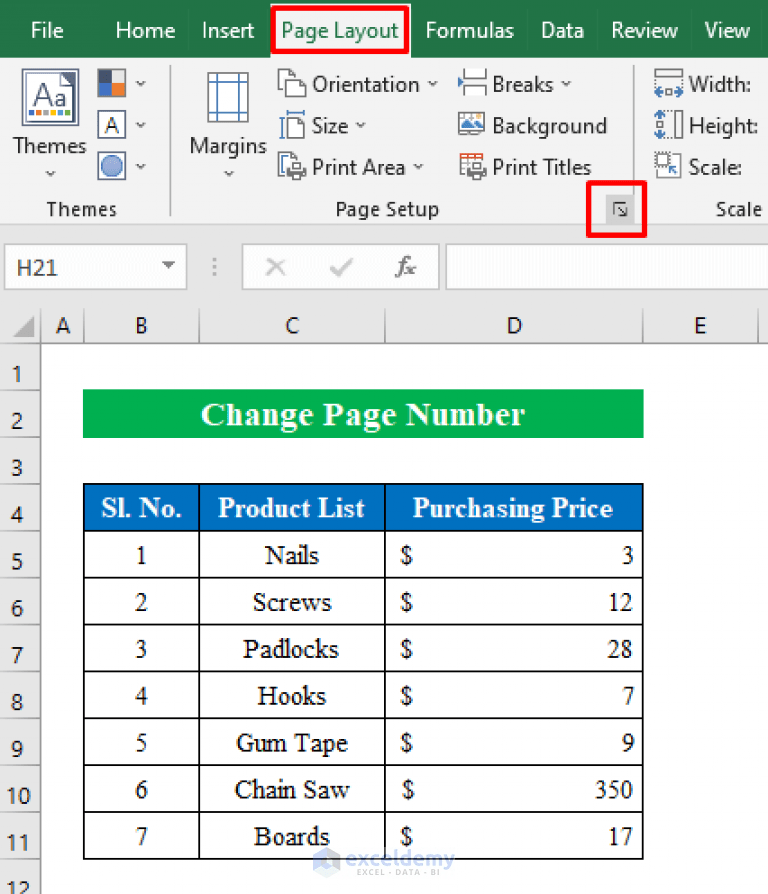
Task: Expand the Size dropdown arrow
Action: (361, 125)
